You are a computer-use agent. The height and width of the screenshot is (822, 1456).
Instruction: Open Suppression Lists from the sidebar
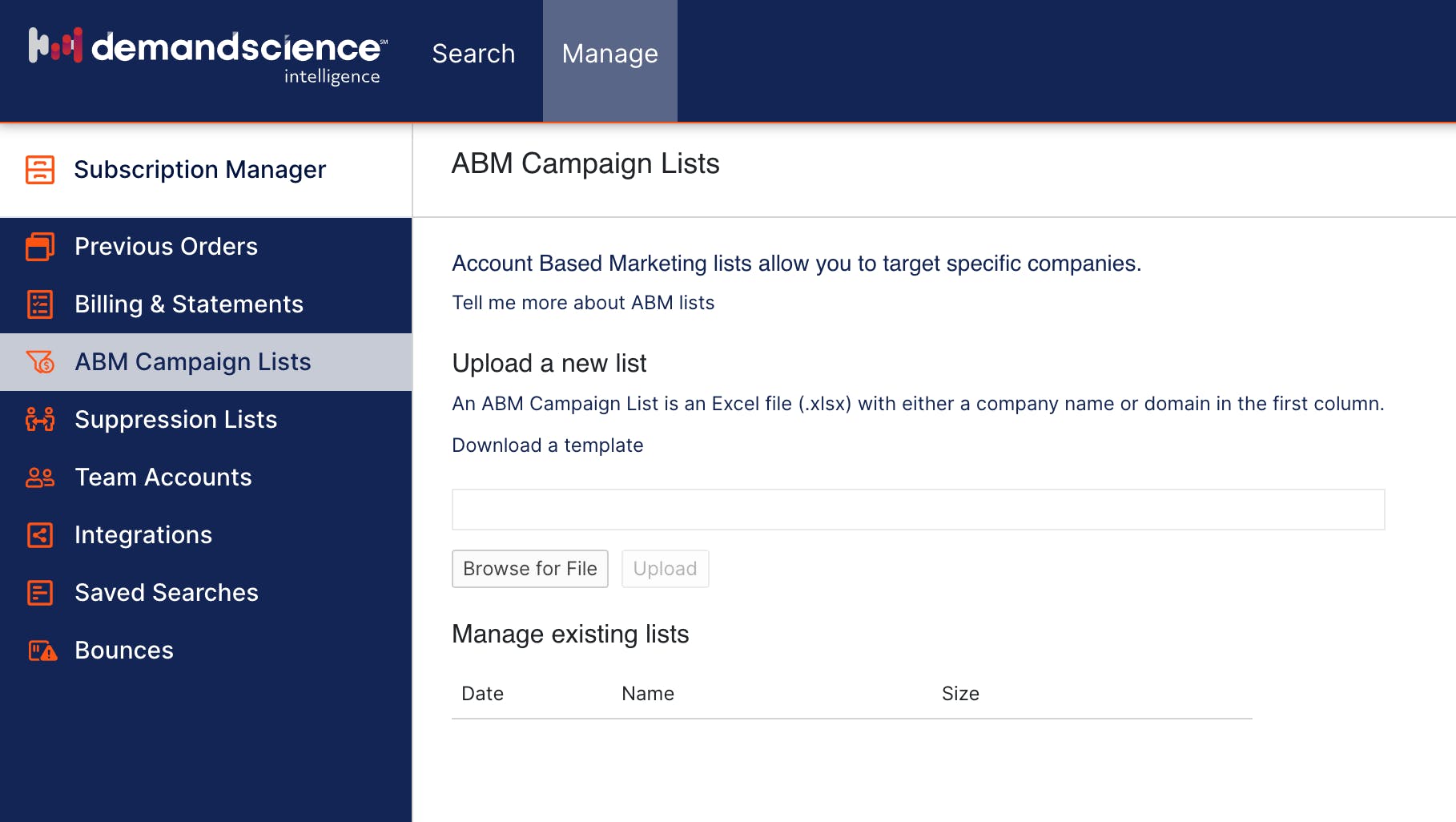pos(175,420)
